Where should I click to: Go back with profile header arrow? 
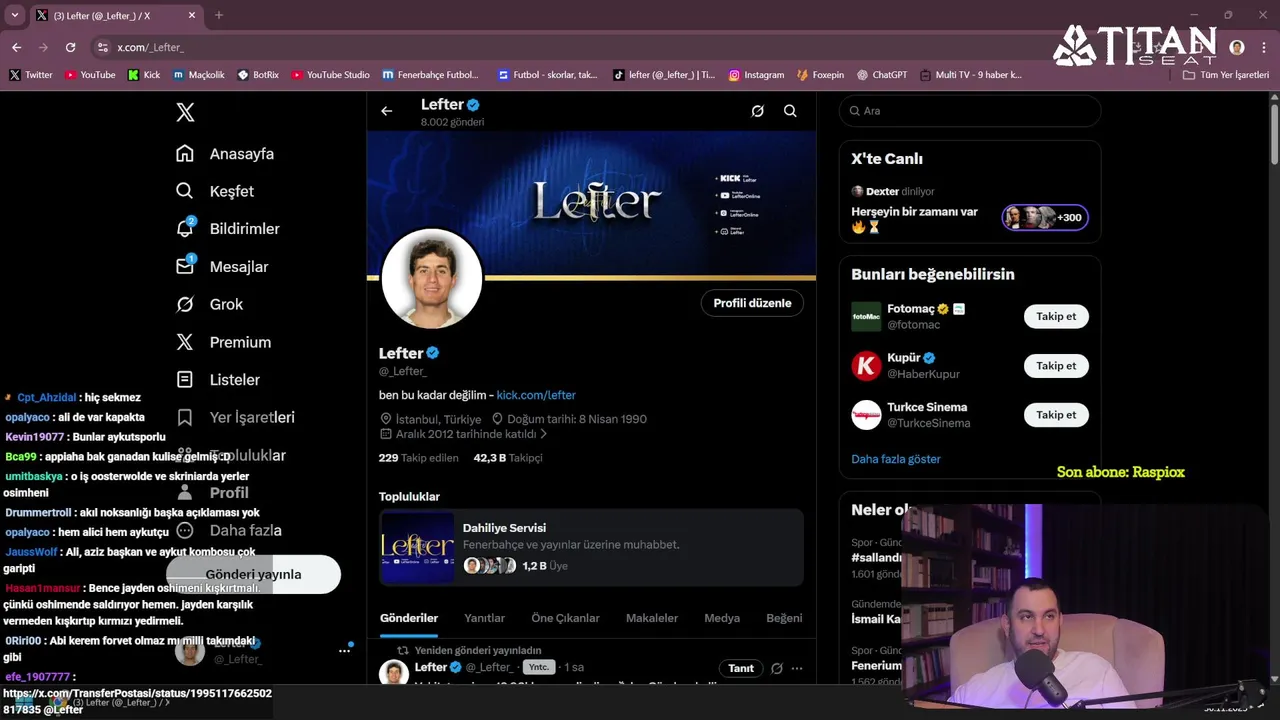(x=387, y=111)
